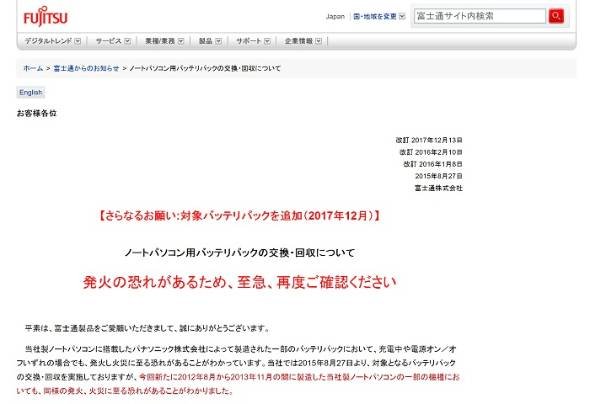
Task: Click the Fujitsu logo
Action: click(46, 17)
